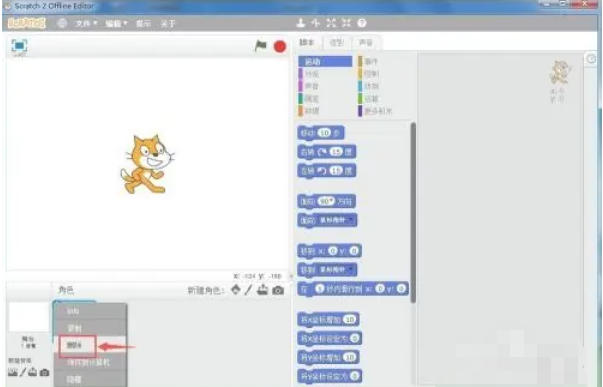Select 复制 (Duplicate) in the context menu
The width and height of the screenshot is (603, 387).
click(90, 329)
